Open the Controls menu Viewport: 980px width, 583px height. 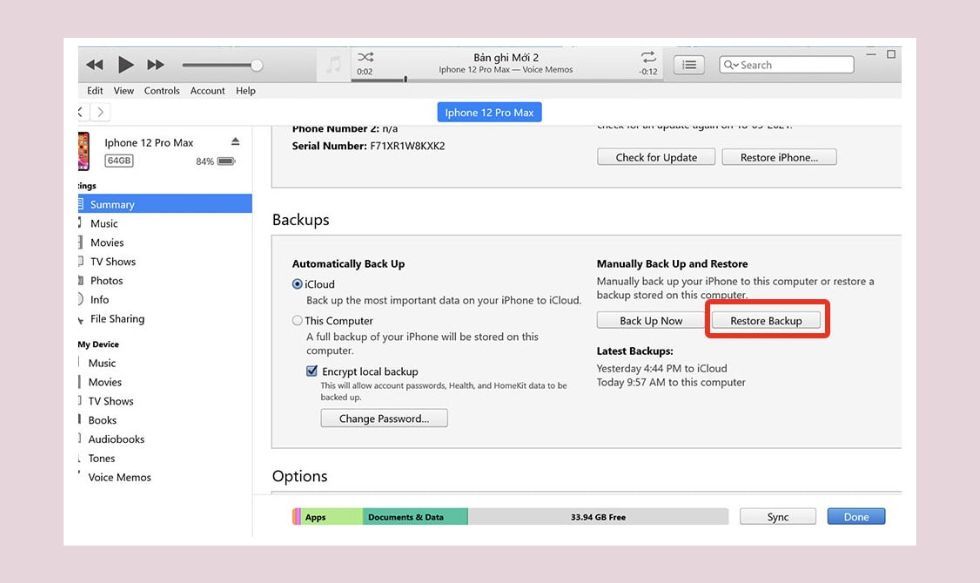tap(162, 91)
